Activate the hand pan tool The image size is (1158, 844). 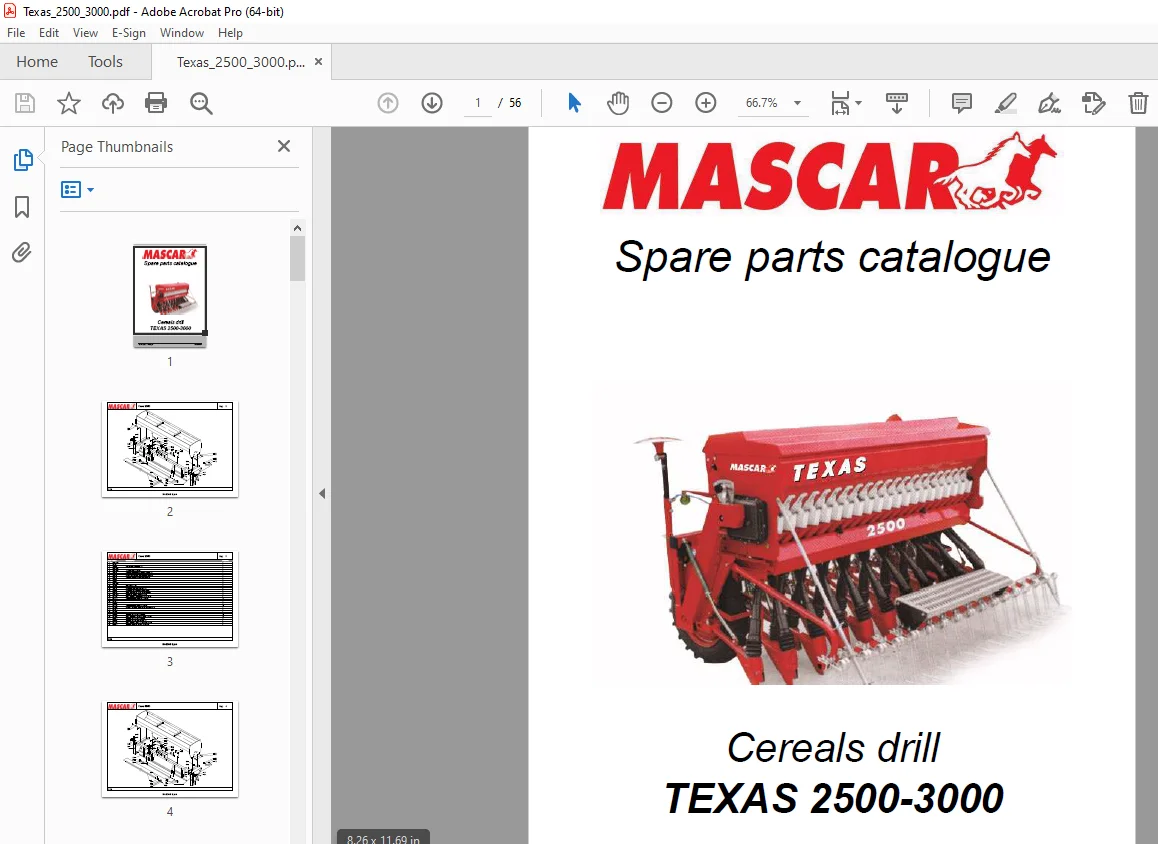[617, 103]
